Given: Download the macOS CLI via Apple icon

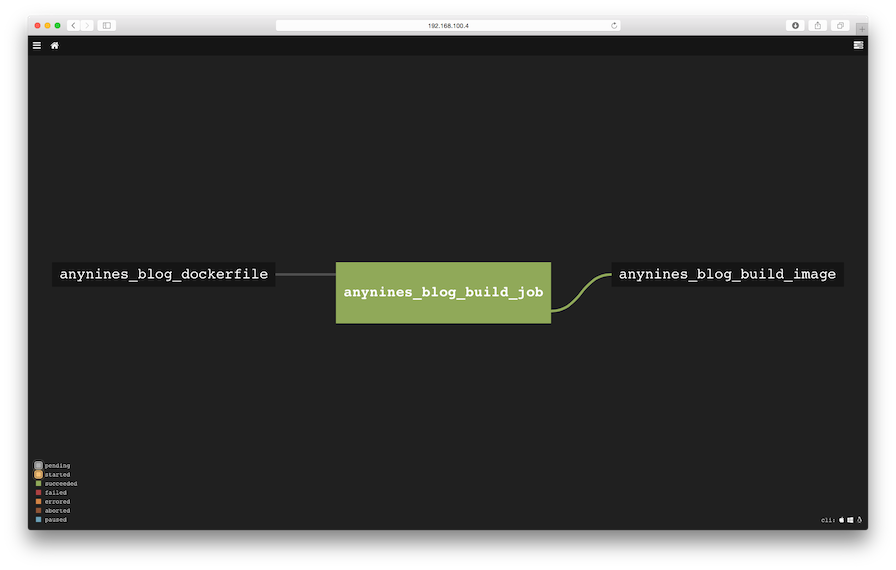Looking at the screenshot, I should [x=841, y=520].
